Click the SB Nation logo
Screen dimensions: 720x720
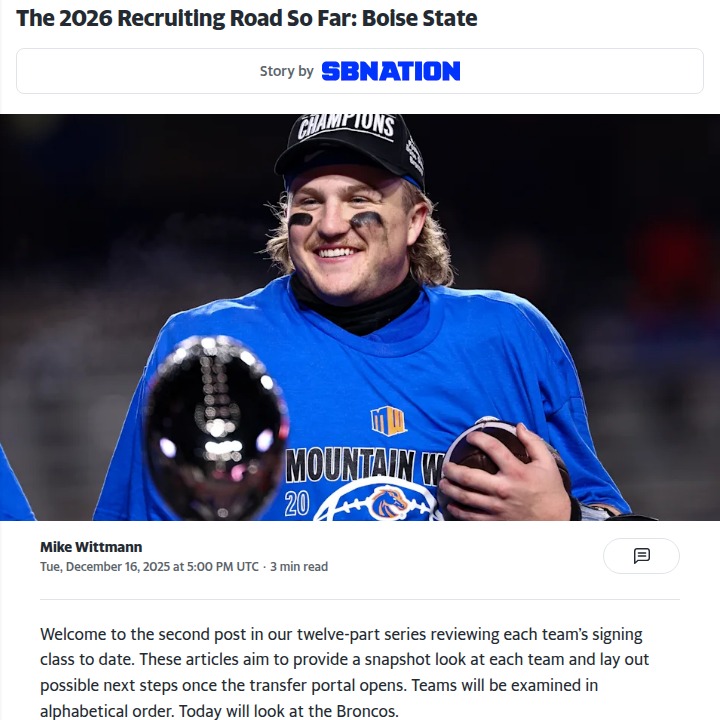(x=390, y=71)
